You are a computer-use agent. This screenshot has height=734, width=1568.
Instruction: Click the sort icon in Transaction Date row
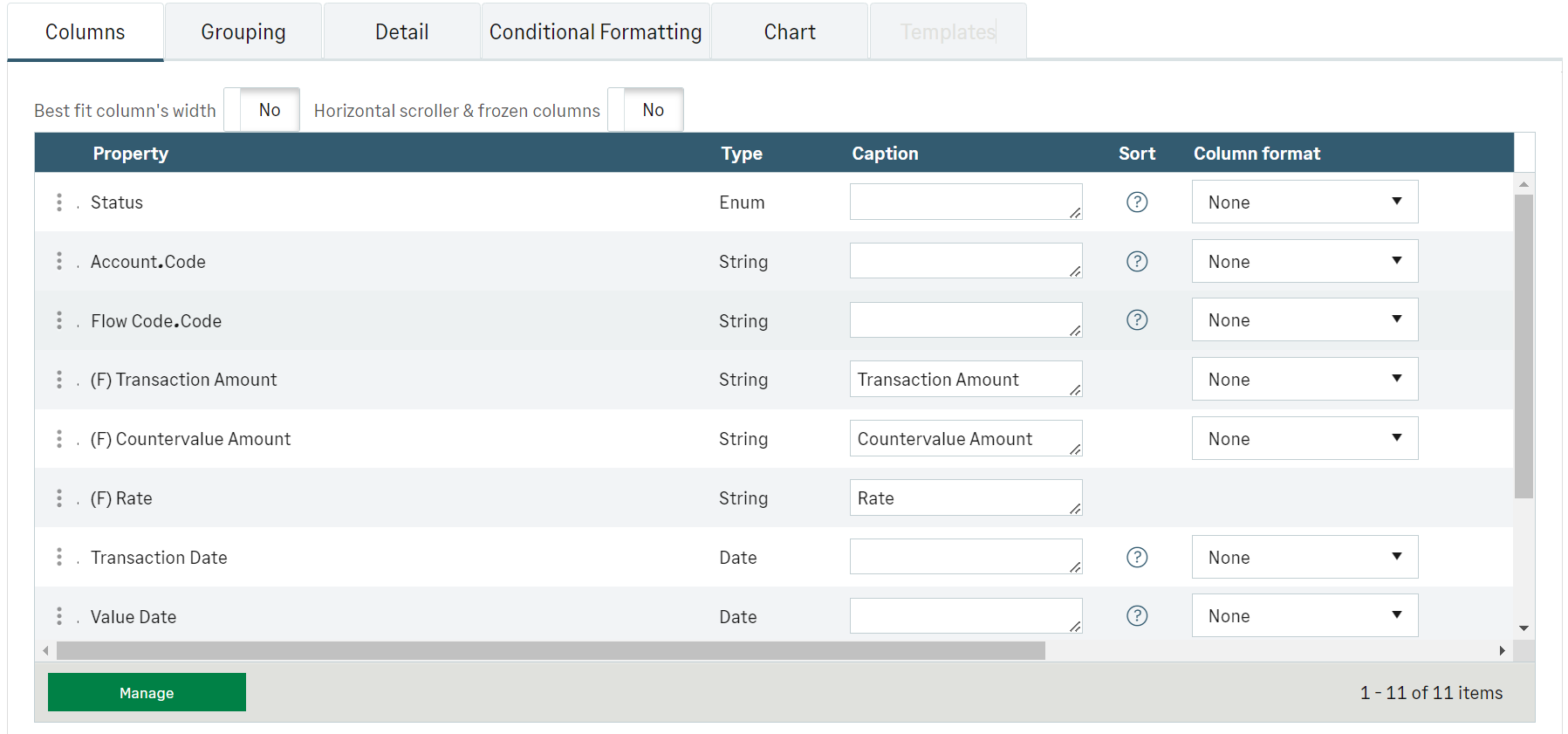coord(1137,558)
